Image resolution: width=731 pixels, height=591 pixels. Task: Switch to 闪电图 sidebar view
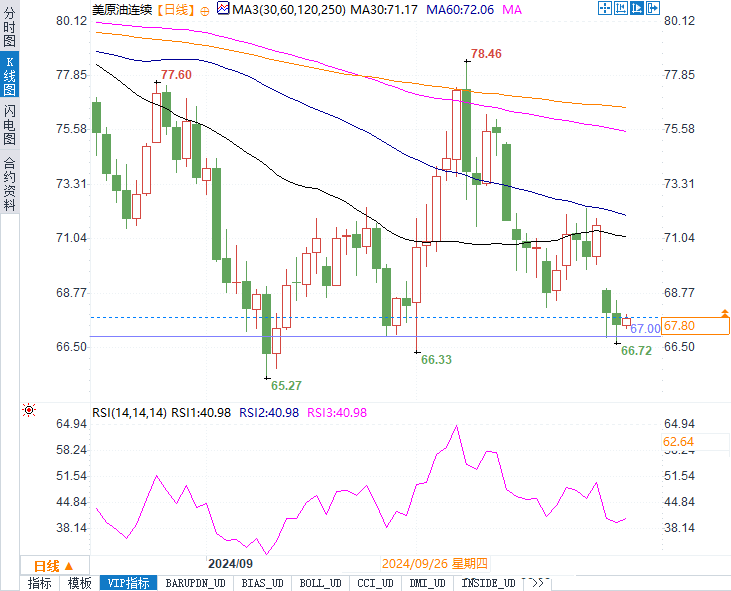(9, 124)
